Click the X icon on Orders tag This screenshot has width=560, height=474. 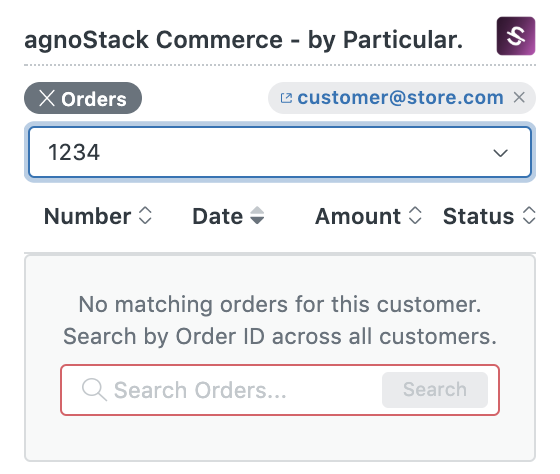click(47, 98)
